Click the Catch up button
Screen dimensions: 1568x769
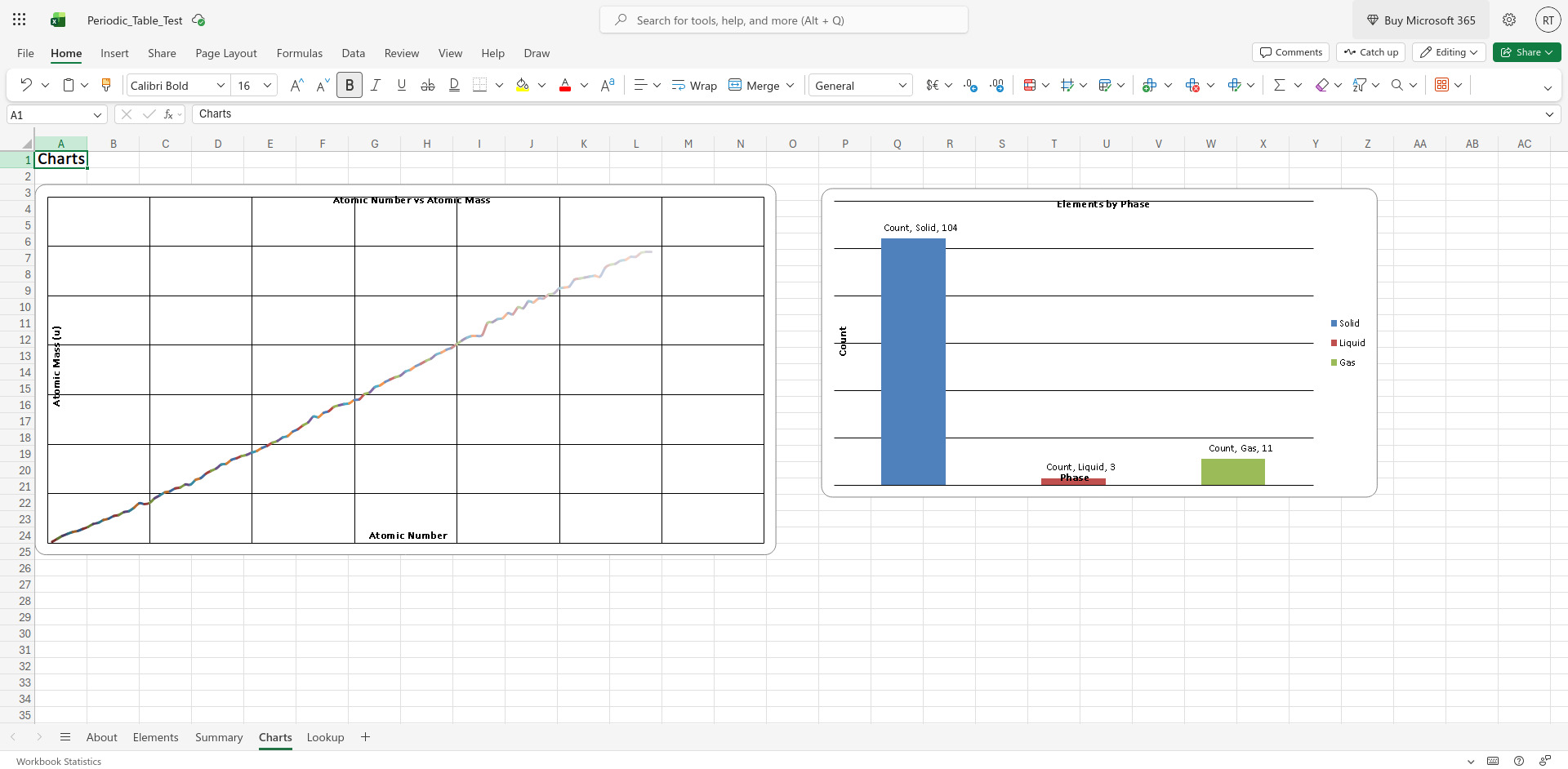(1370, 52)
